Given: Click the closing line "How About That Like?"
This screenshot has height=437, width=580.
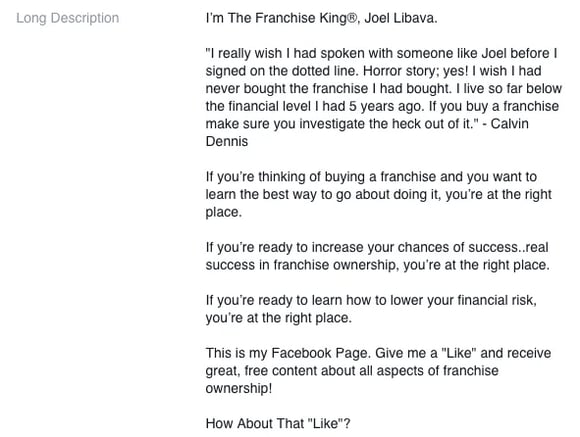Looking at the screenshot, I should (278, 424).
